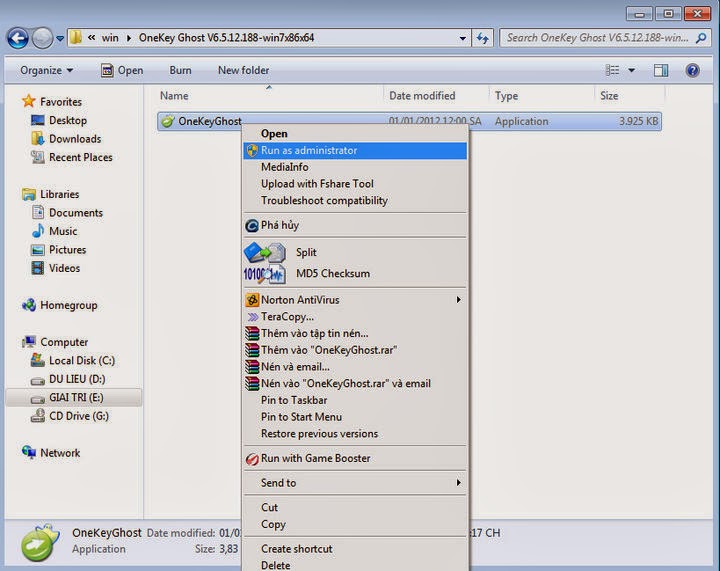Choose Run as administrator
The image size is (720, 571).
(x=355, y=151)
